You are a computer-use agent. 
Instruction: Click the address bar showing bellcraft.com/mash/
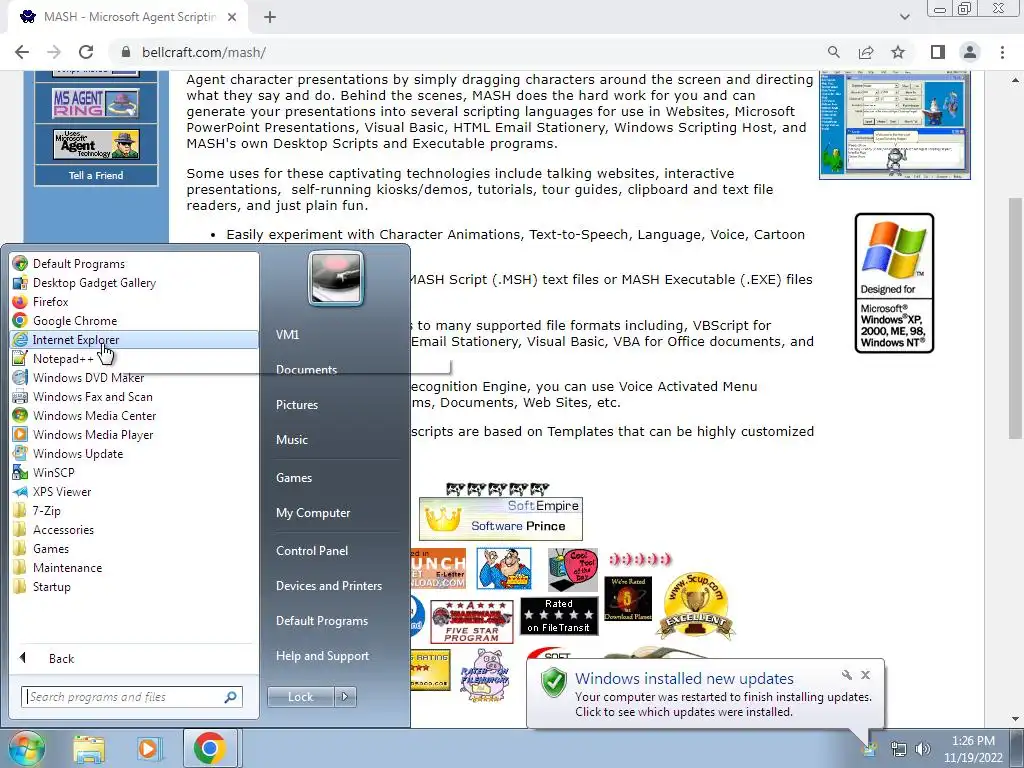[204, 52]
